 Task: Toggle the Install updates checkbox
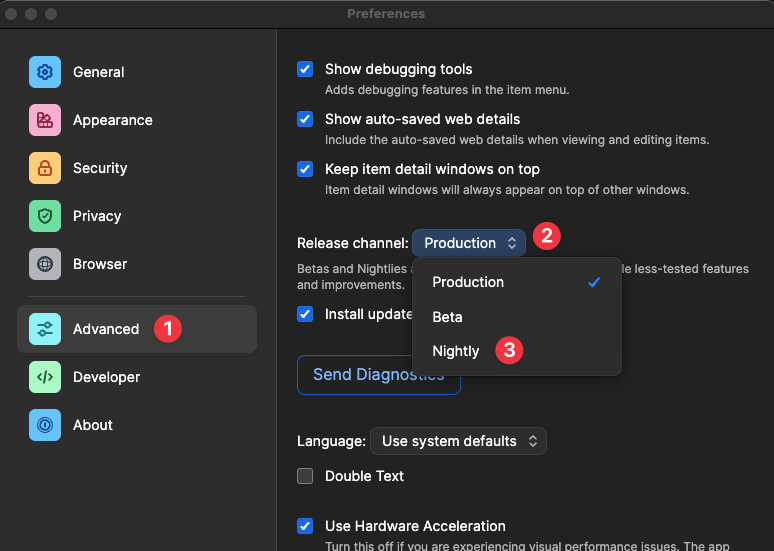(x=305, y=314)
